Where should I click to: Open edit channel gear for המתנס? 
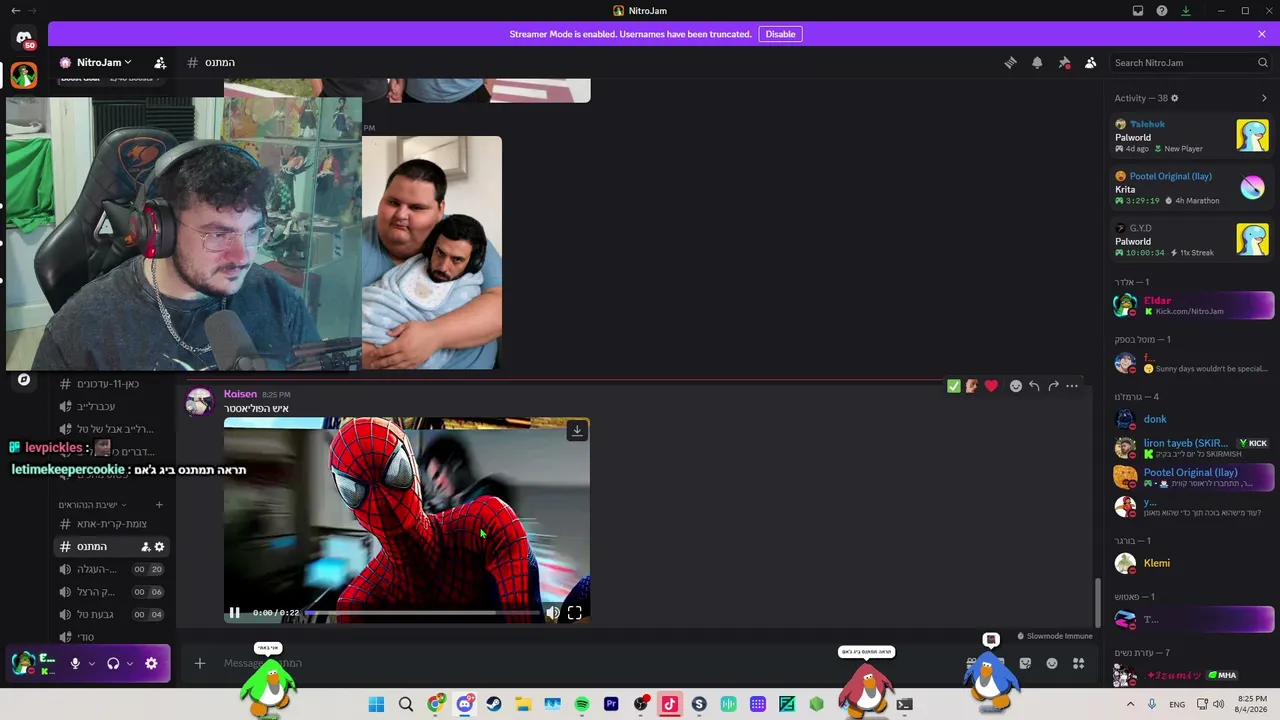point(159,547)
